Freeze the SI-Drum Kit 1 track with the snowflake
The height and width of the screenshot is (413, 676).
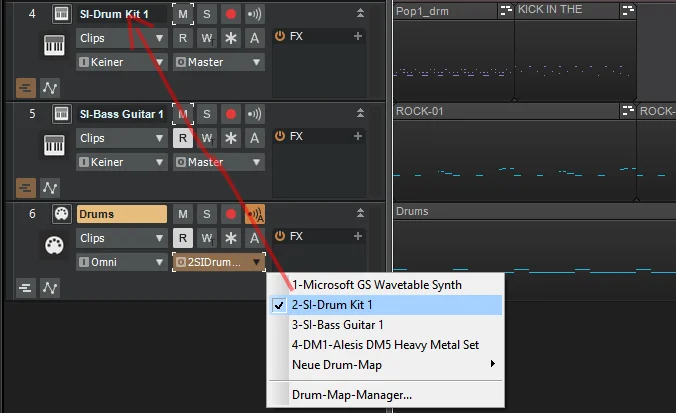point(231,38)
